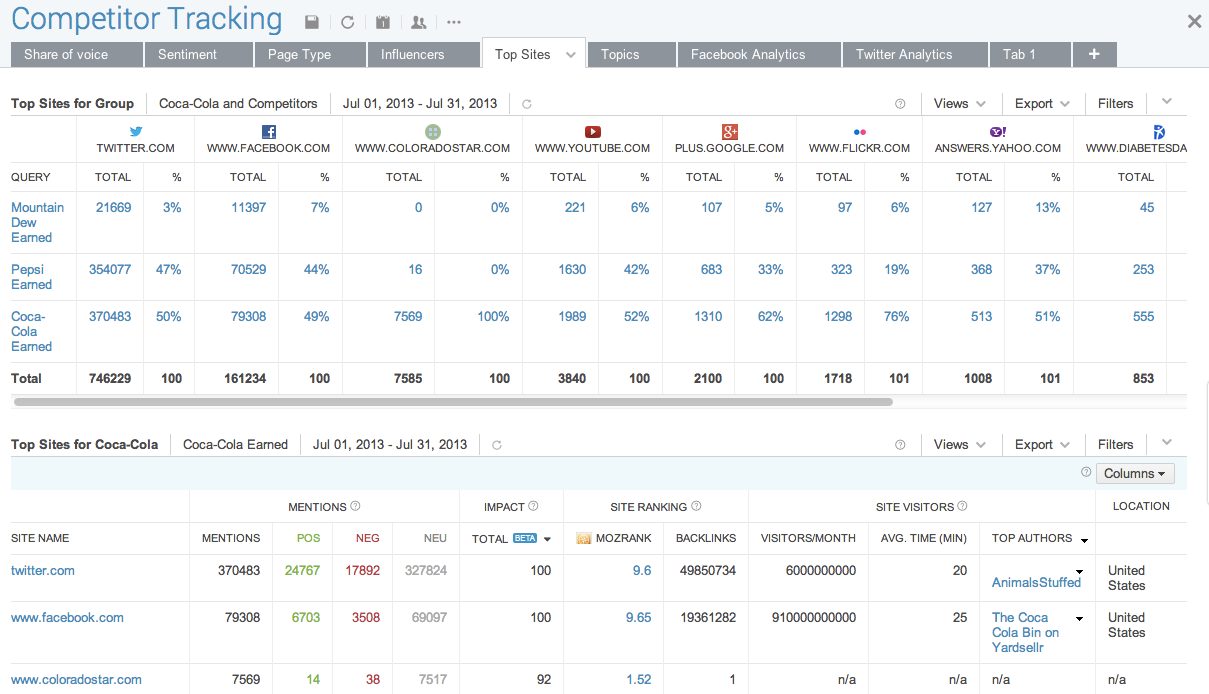Click the Google Plus icon column header
Image resolution: width=1209 pixels, height=694 pixels.
tap(729, 131)
